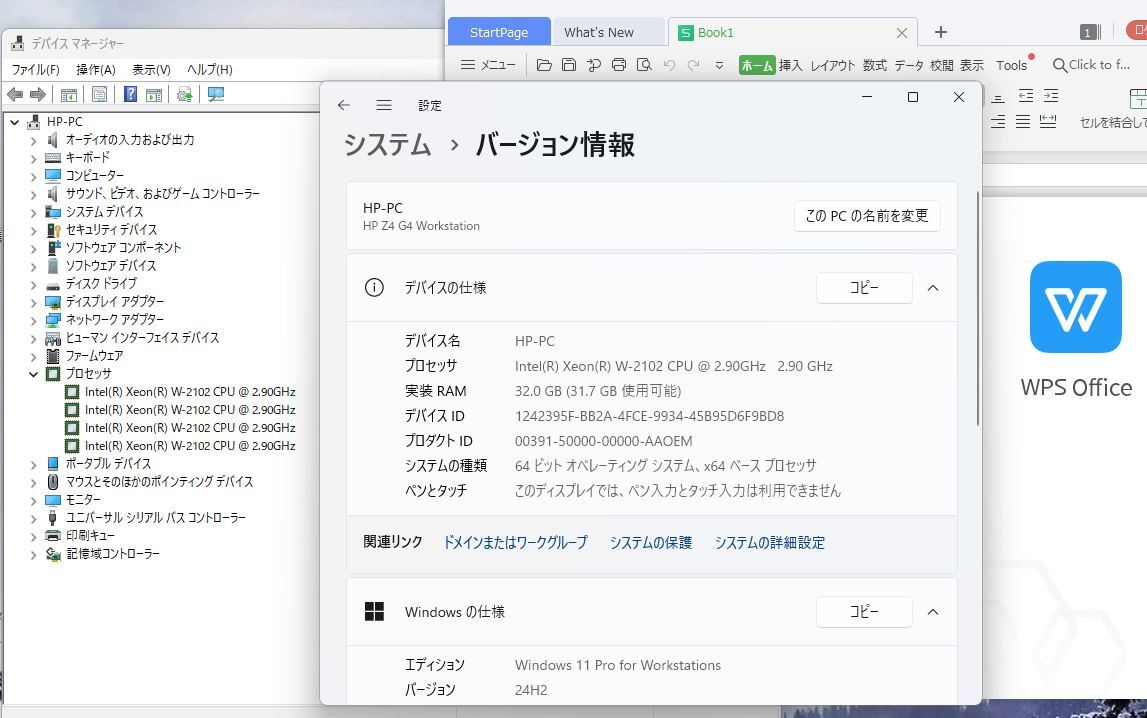Click the align right icon in WPS ribbon
Viewport: 1147px width, 718px height.
998,121
